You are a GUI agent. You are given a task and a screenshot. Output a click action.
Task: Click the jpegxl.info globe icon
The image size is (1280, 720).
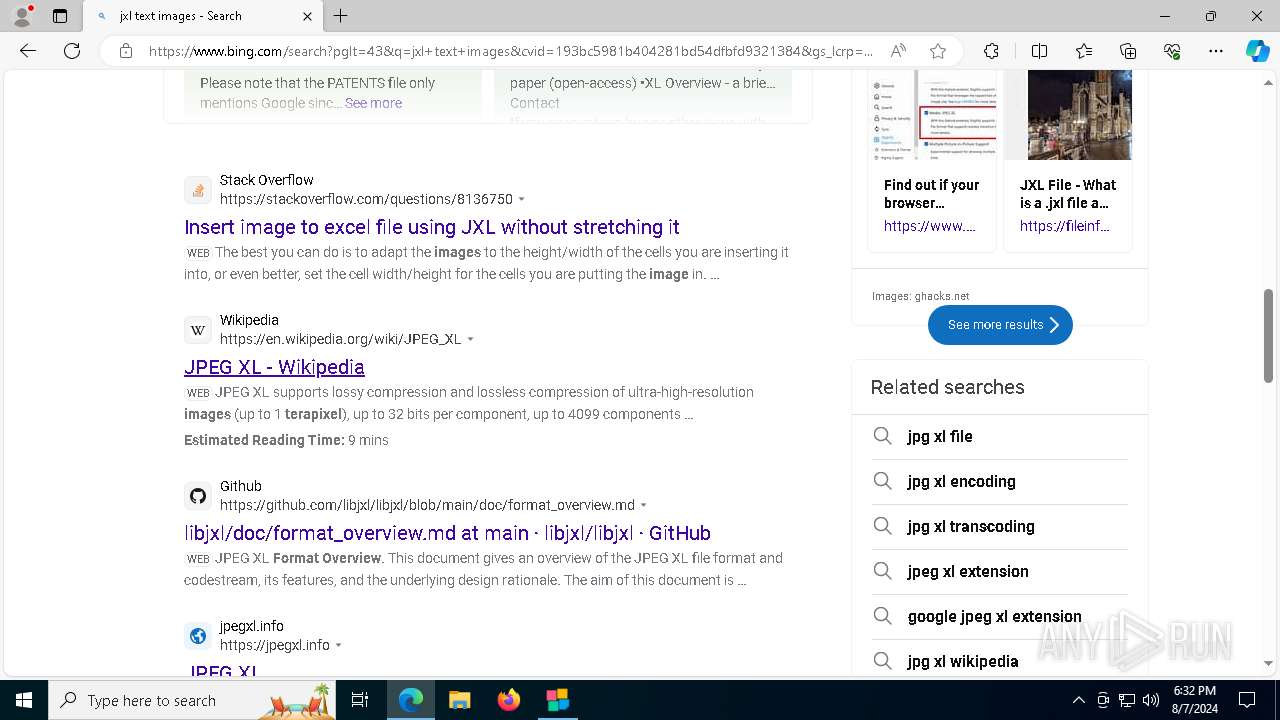[198, 636]
